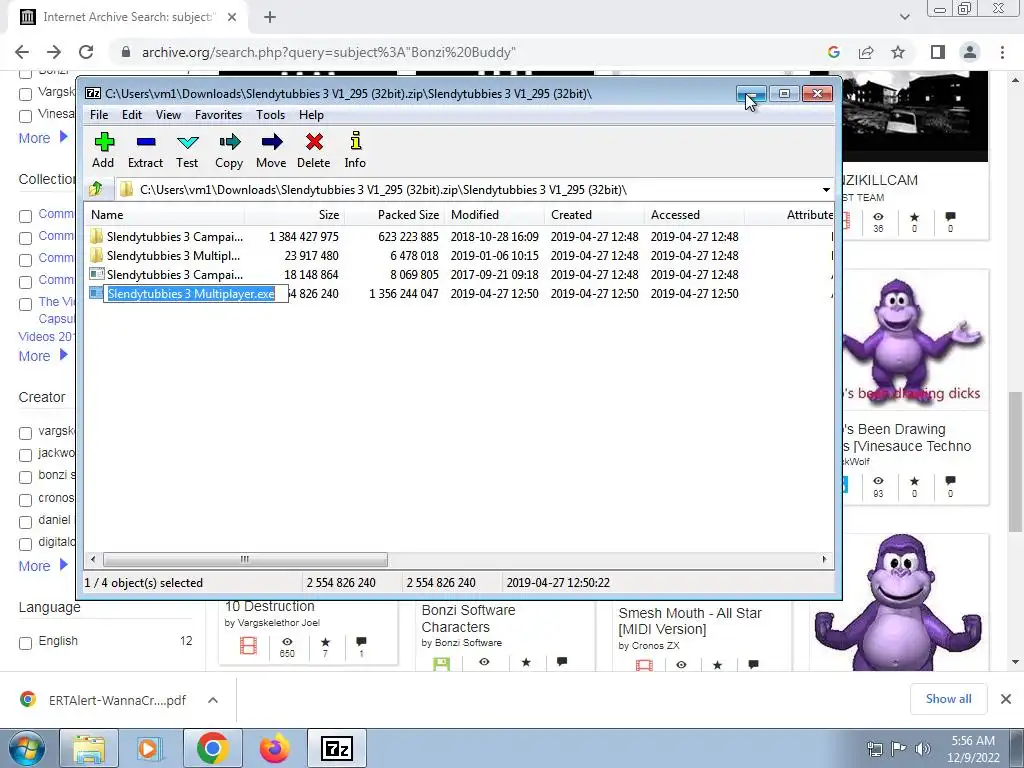Check the jackwo creator checkbox
The height and width of the screenshot is (768, 1024).
click(25, 455)
